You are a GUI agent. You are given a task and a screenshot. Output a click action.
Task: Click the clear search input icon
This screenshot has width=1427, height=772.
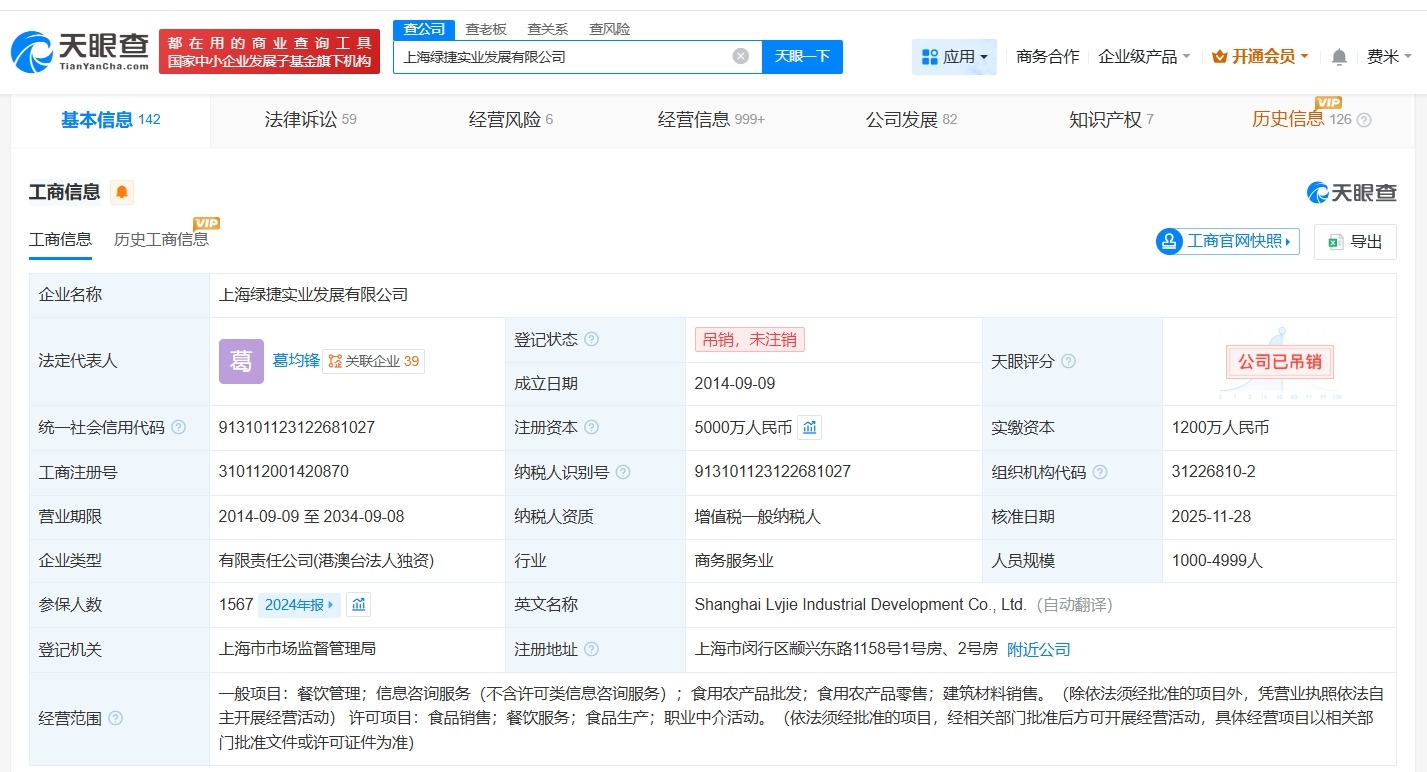[740, 56]
